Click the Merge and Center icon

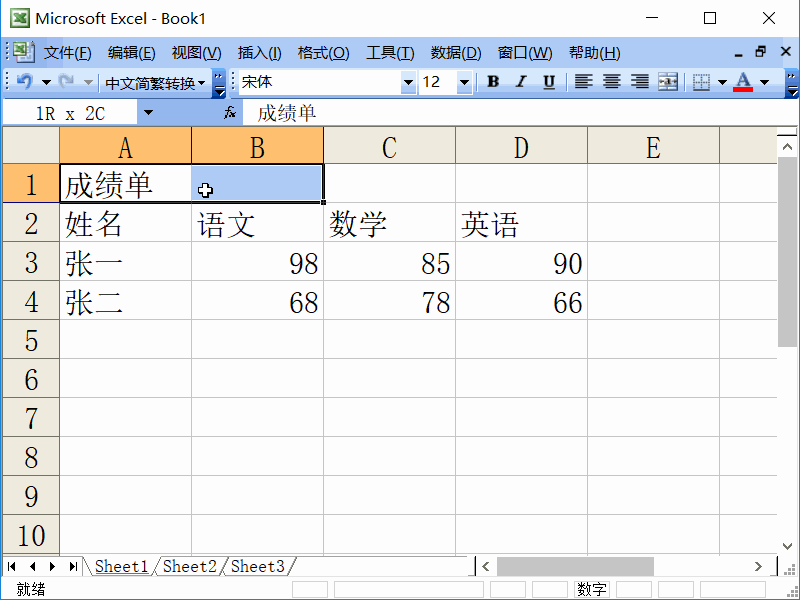(x=666, y=82)
